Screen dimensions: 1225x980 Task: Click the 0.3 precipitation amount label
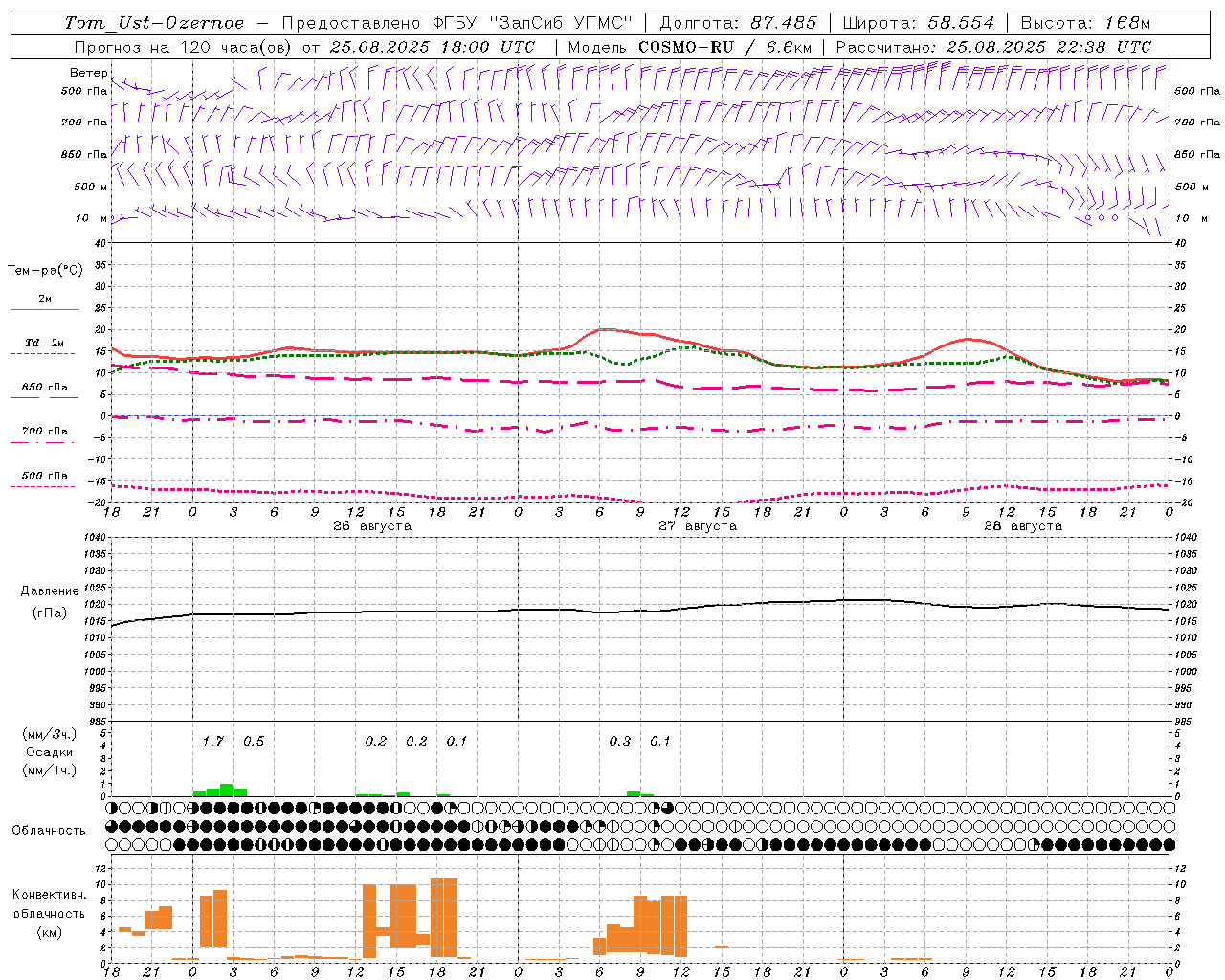pyautogui.click(x=620, y=741)
